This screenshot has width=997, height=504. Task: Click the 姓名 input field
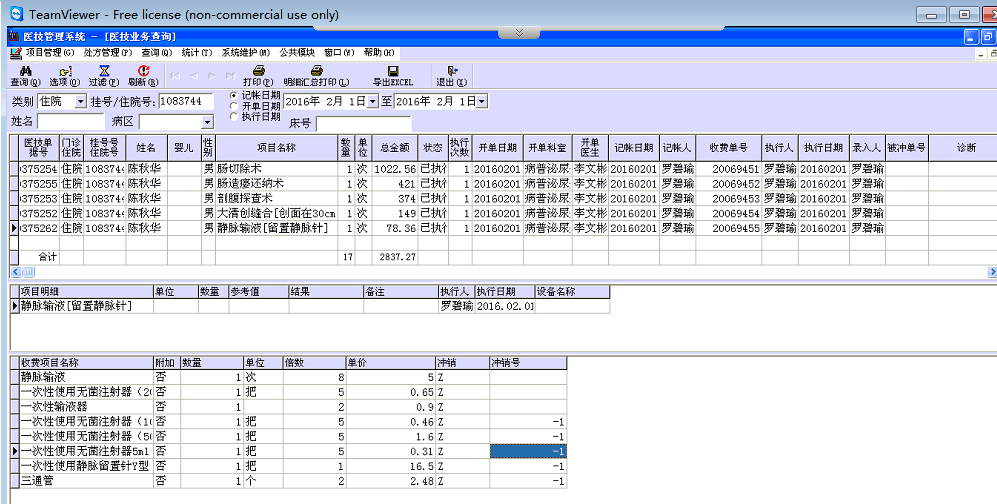71,121
